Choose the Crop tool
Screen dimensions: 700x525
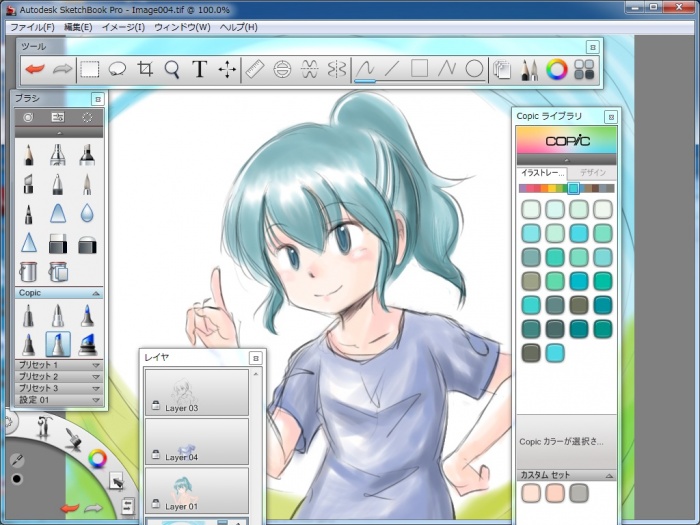[x=145, y=70]
